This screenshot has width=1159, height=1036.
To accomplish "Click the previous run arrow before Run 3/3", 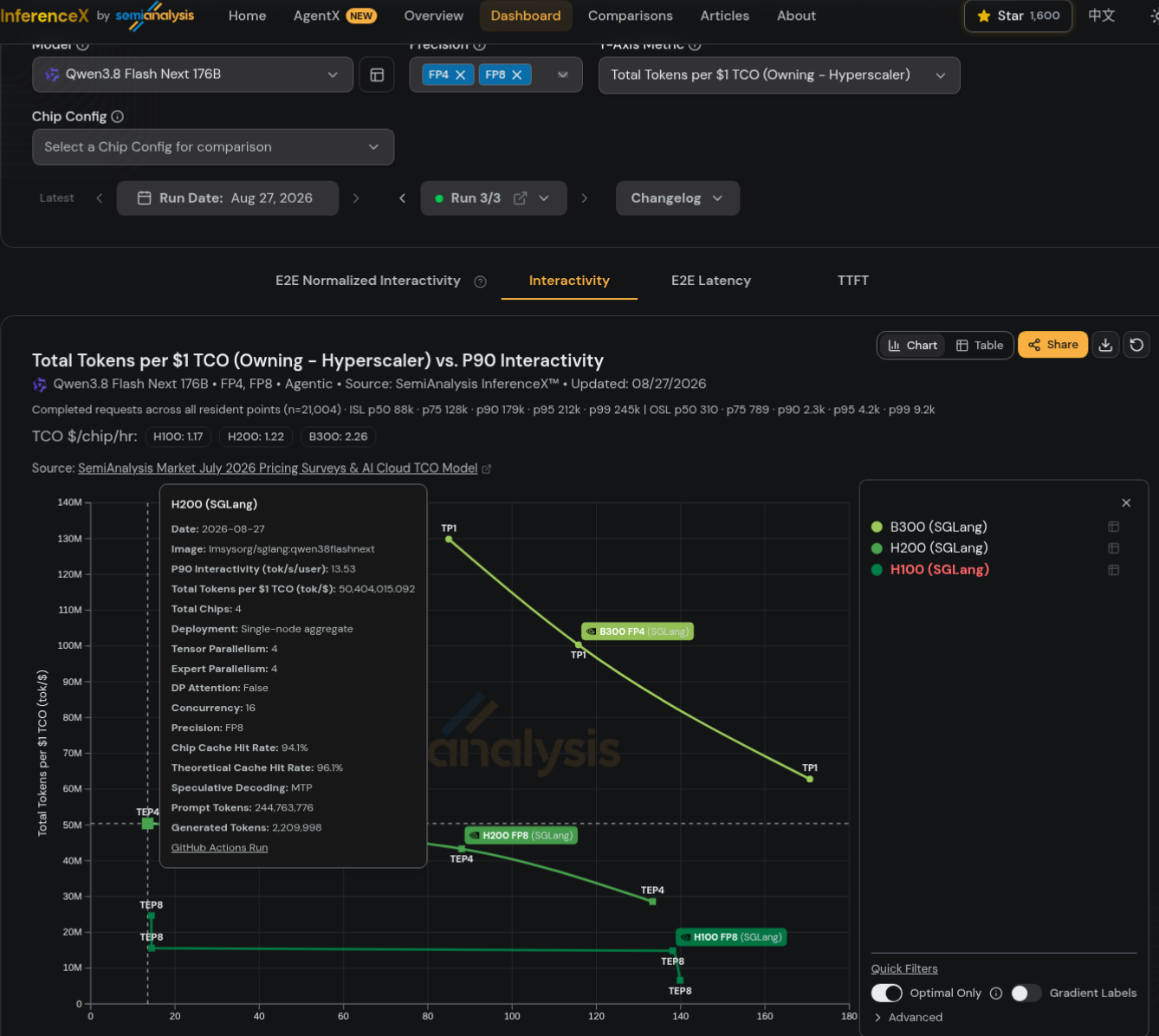I will (402, 198).
